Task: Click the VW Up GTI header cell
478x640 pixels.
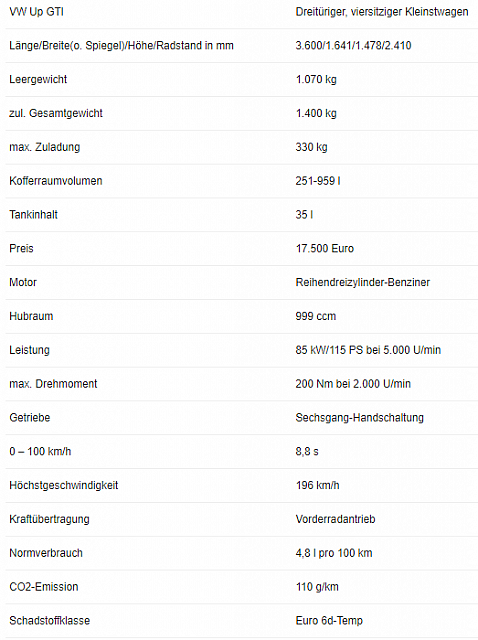Action: [x=36, y=12]
